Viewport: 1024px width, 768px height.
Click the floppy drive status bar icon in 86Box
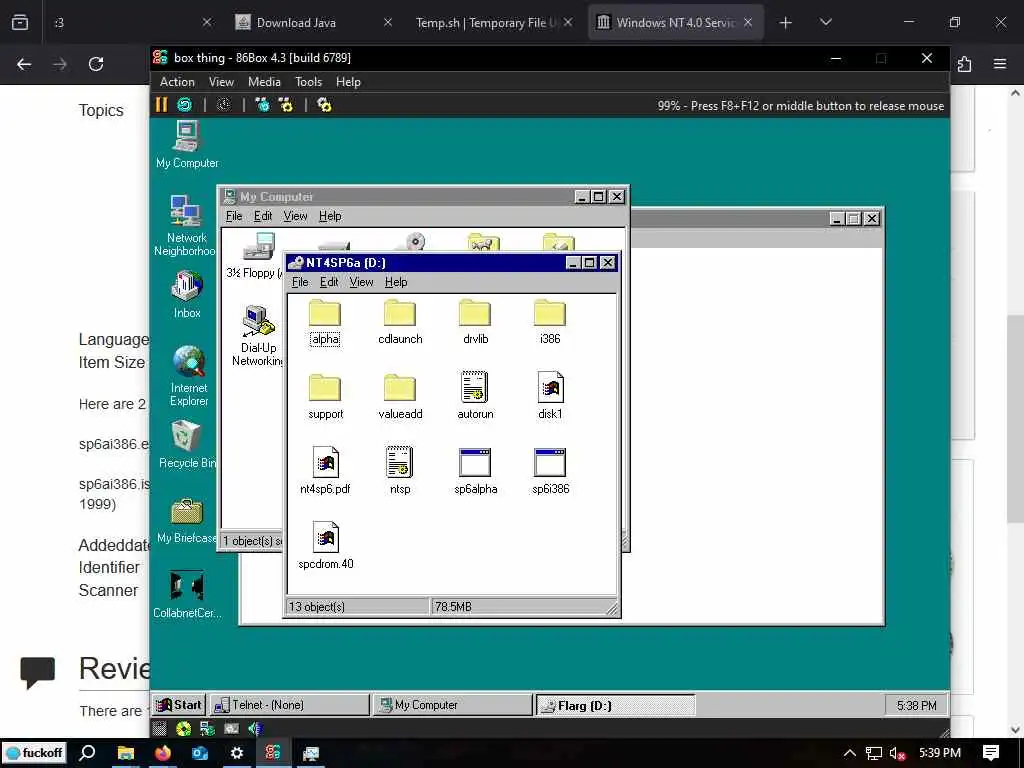(159, 728)
